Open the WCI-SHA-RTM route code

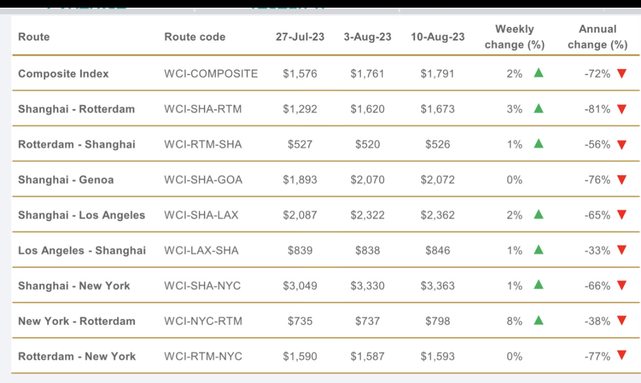[203, 109]
